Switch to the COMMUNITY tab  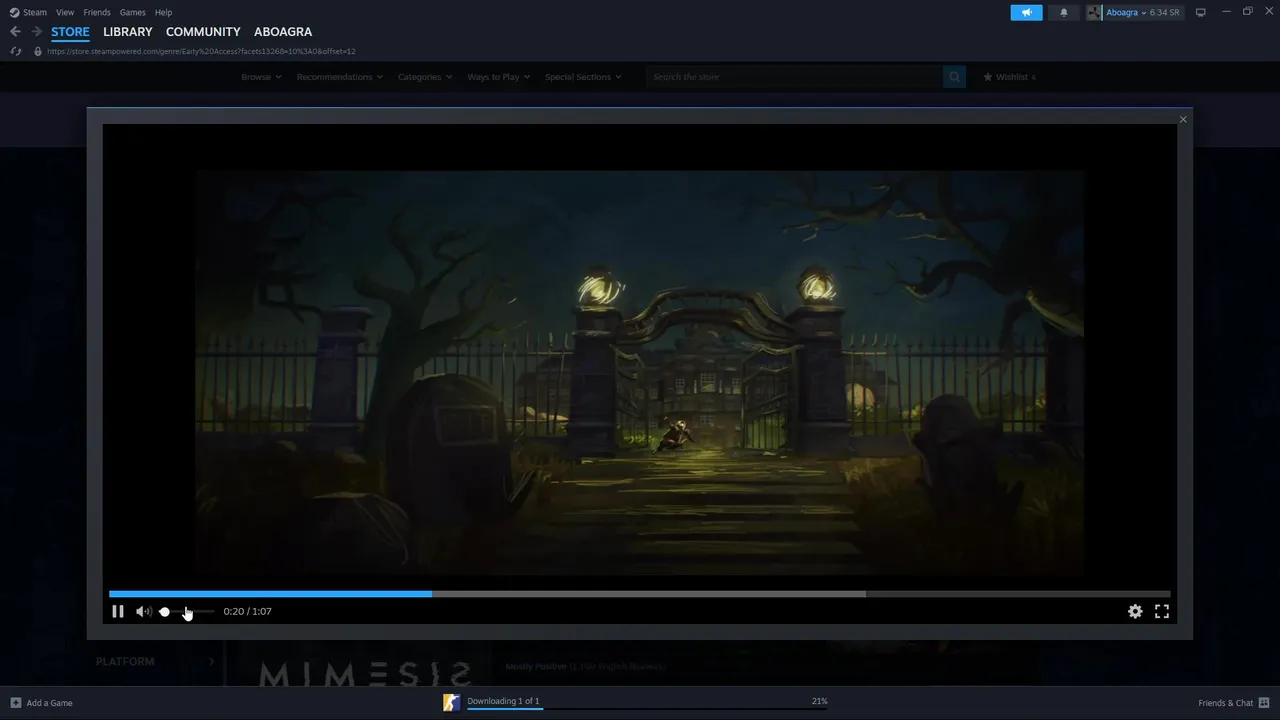tap(203, 32)
